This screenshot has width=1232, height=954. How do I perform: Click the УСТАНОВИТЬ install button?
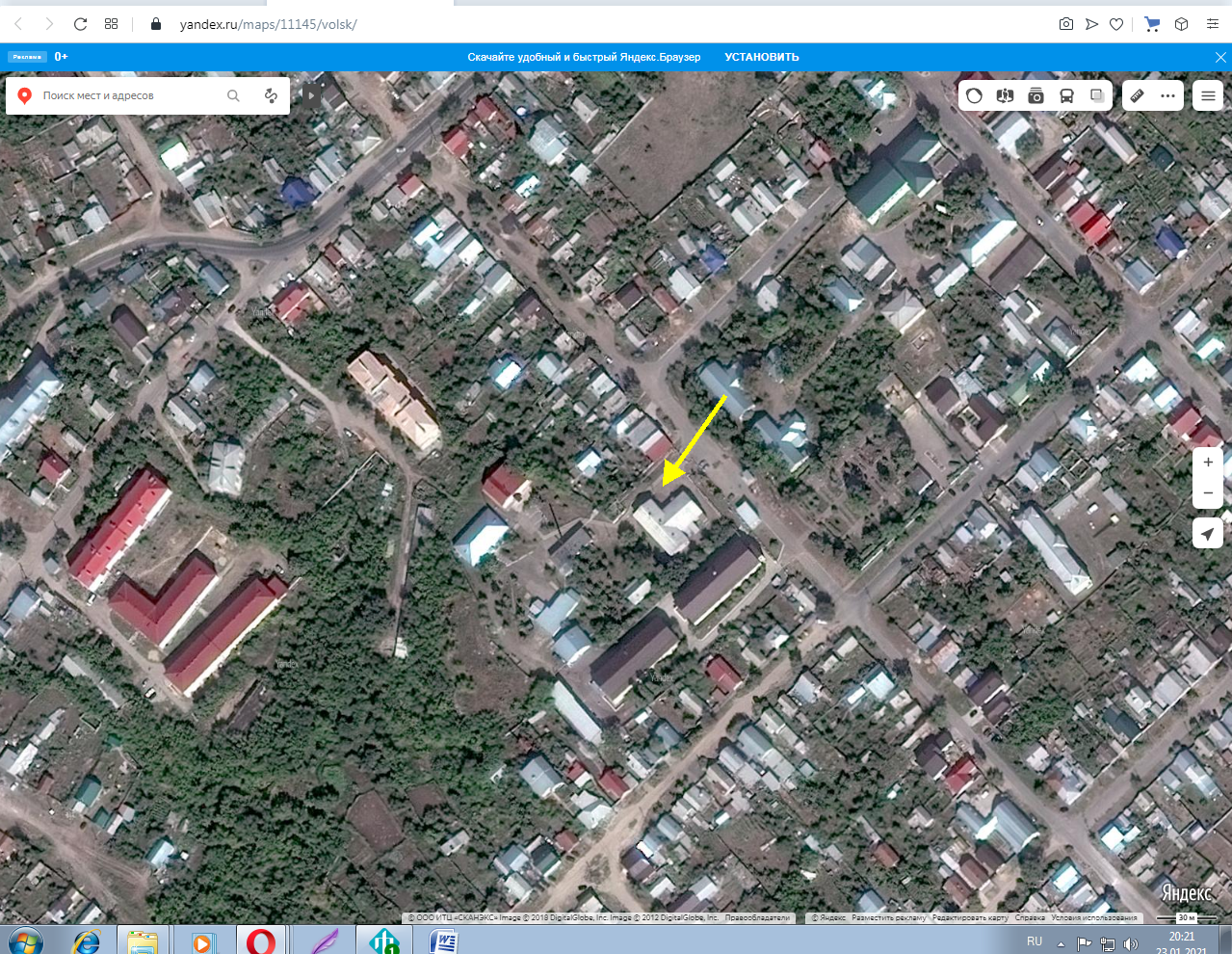pyautogui.click(x=761, y=57)
